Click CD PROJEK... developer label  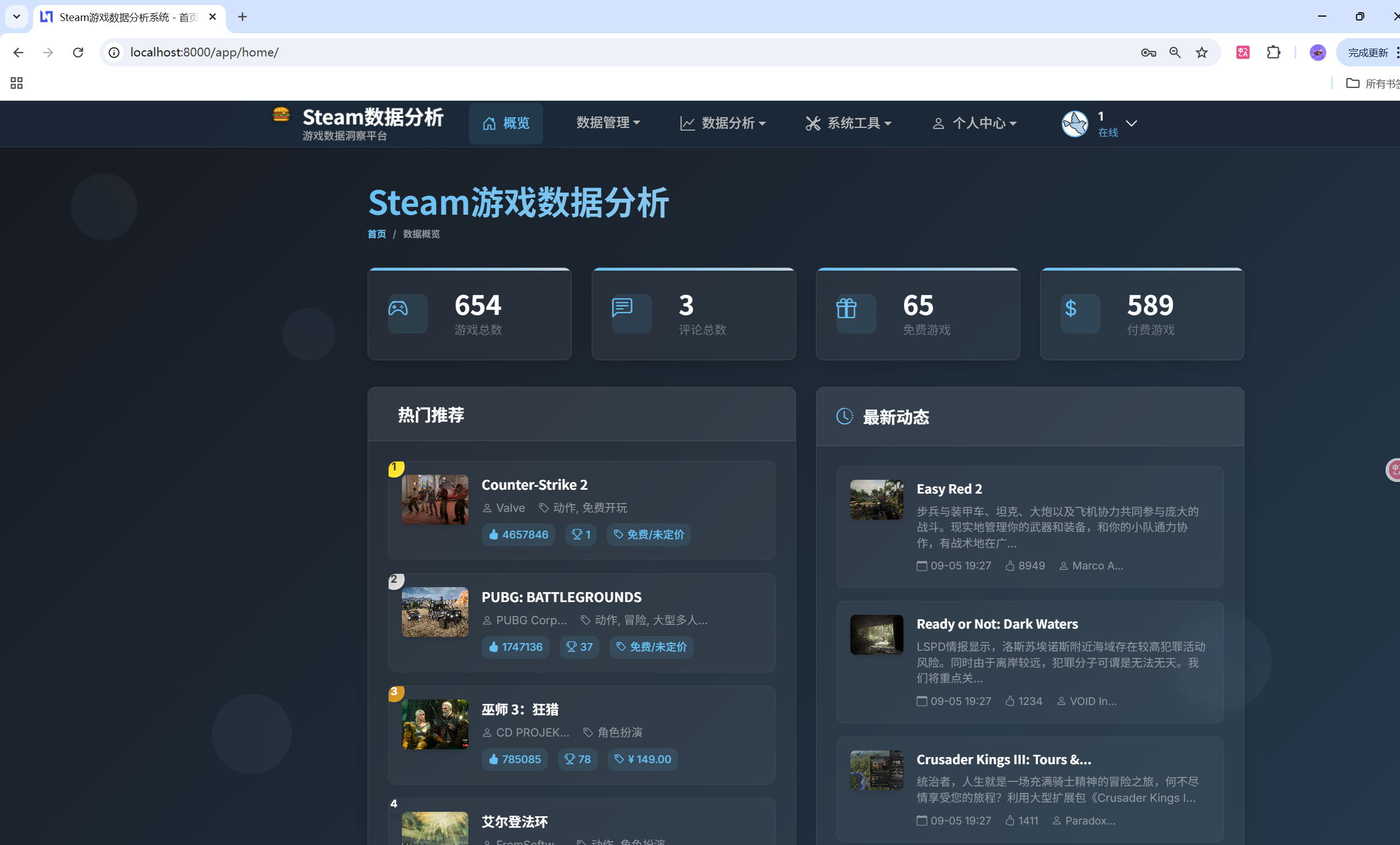pyautogui.click(x=525, y=733)
